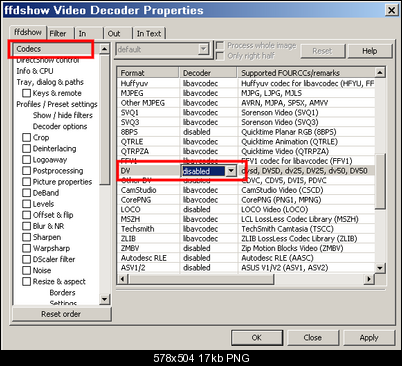This screenshot has height=366, width=402.
Task: Select Codecs in the left list
Action: (x=56, y=49)
